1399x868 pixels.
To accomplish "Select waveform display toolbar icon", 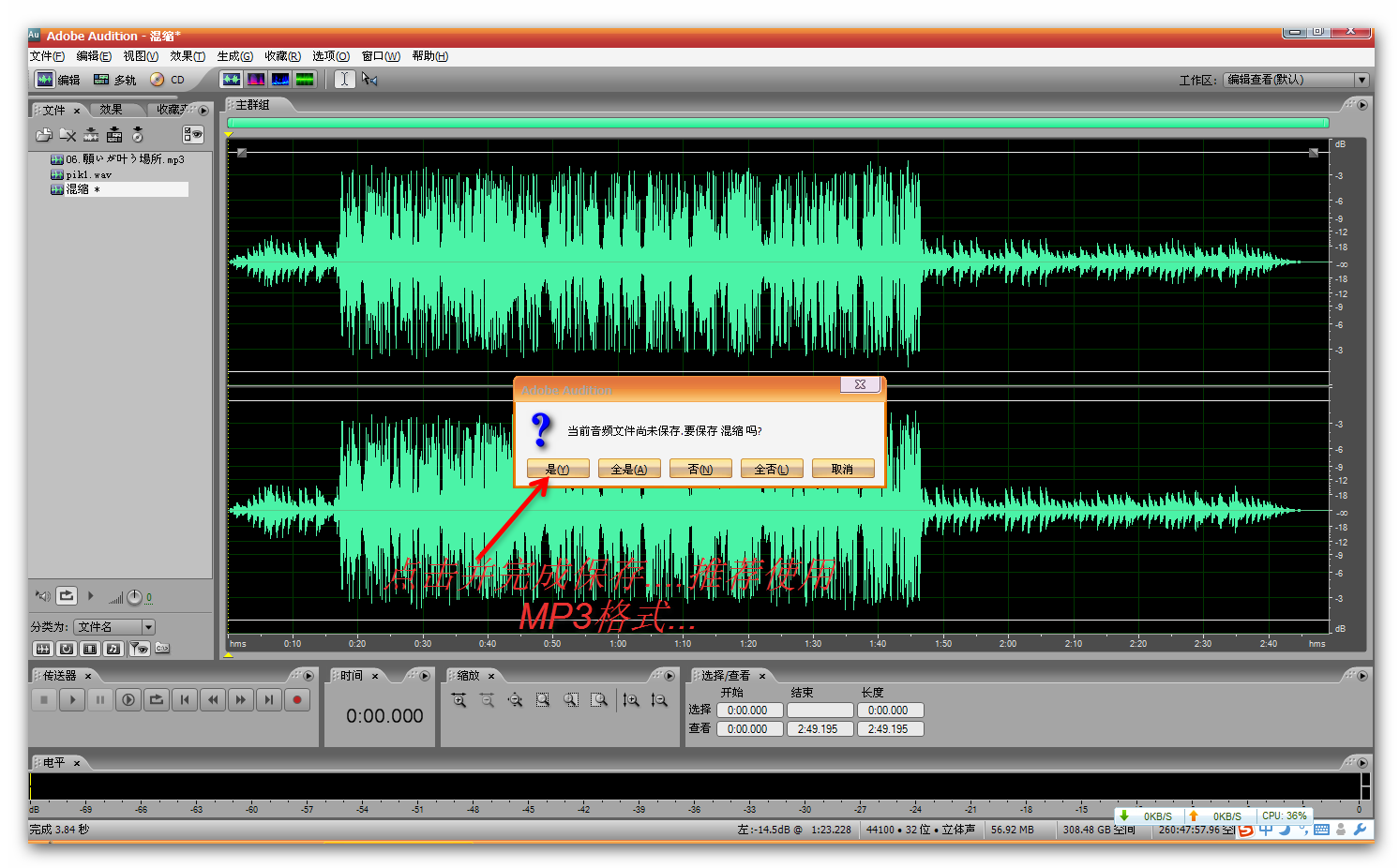I will coord(231,80).
